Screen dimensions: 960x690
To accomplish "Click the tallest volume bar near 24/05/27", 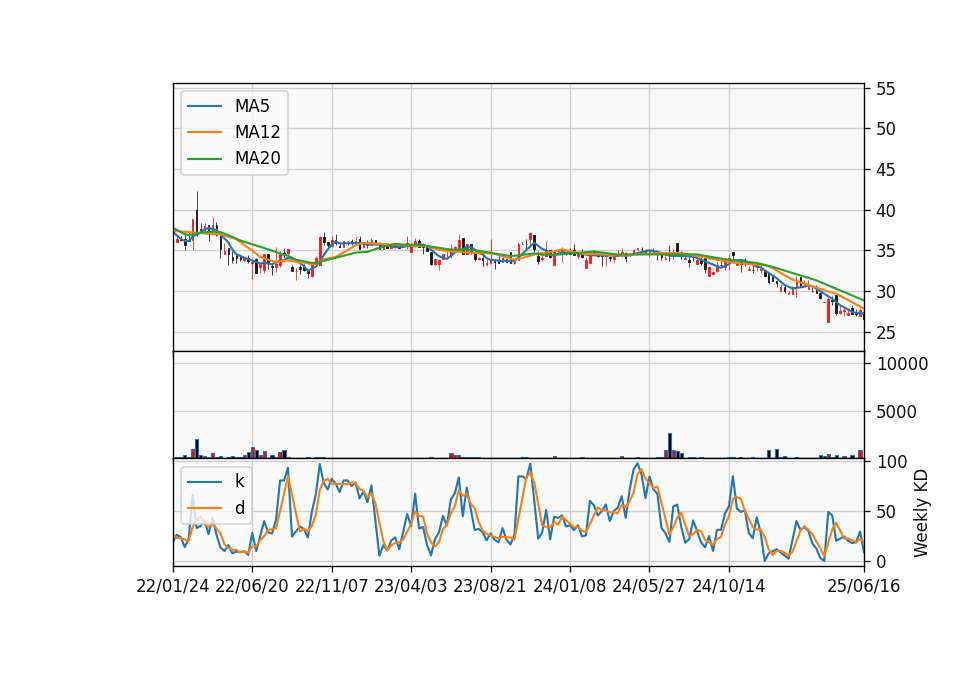I will (x=670, y=445).
